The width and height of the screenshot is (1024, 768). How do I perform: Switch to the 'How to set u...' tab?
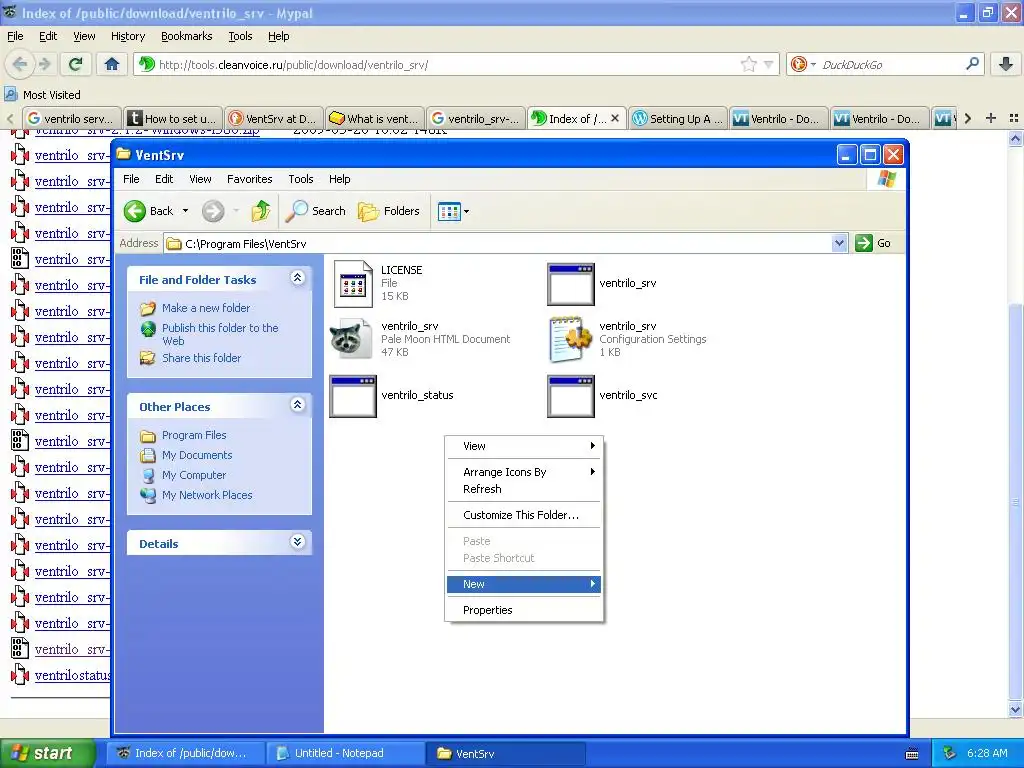click(x=173, y=118)
